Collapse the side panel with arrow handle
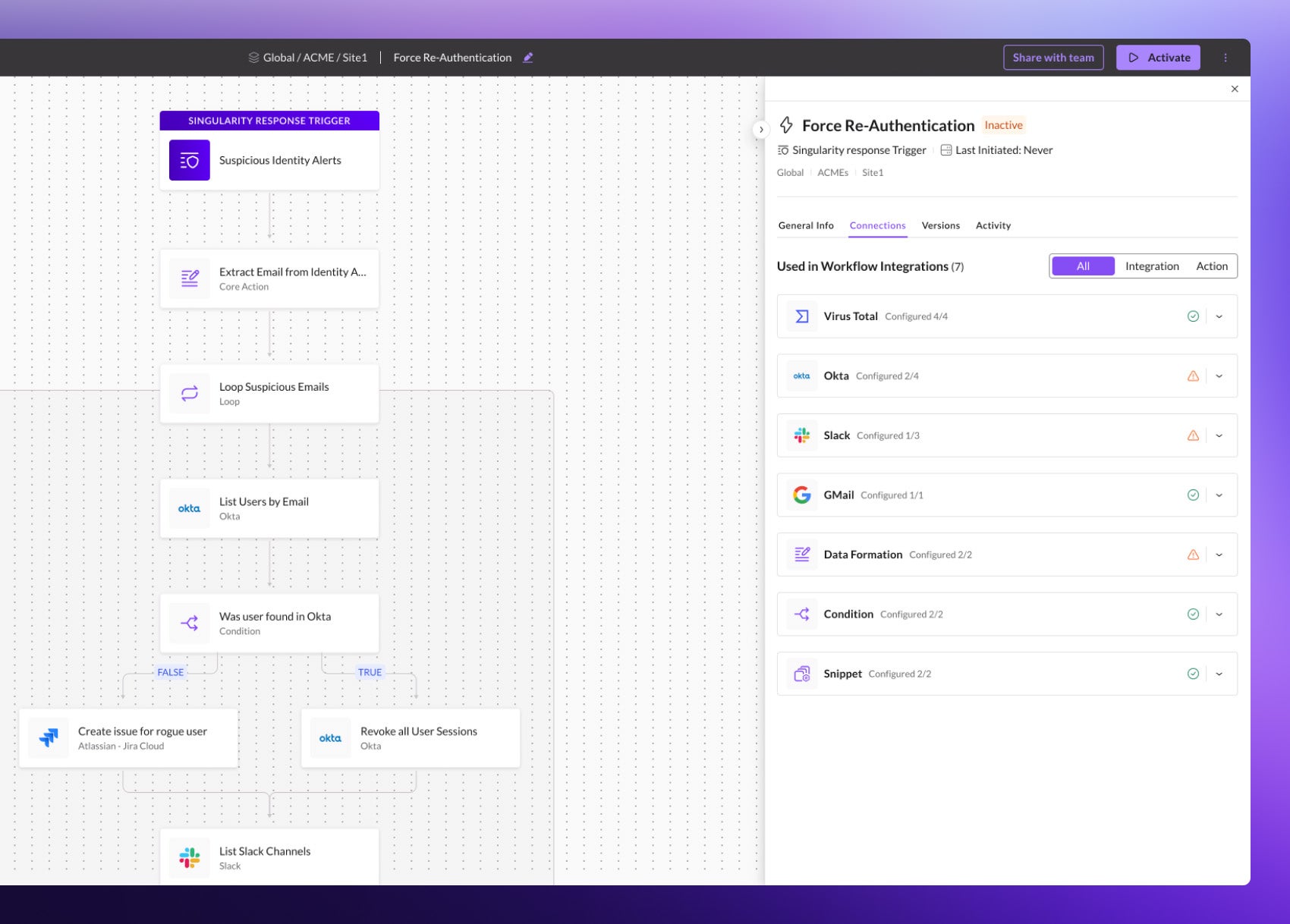 click(761, 130)
